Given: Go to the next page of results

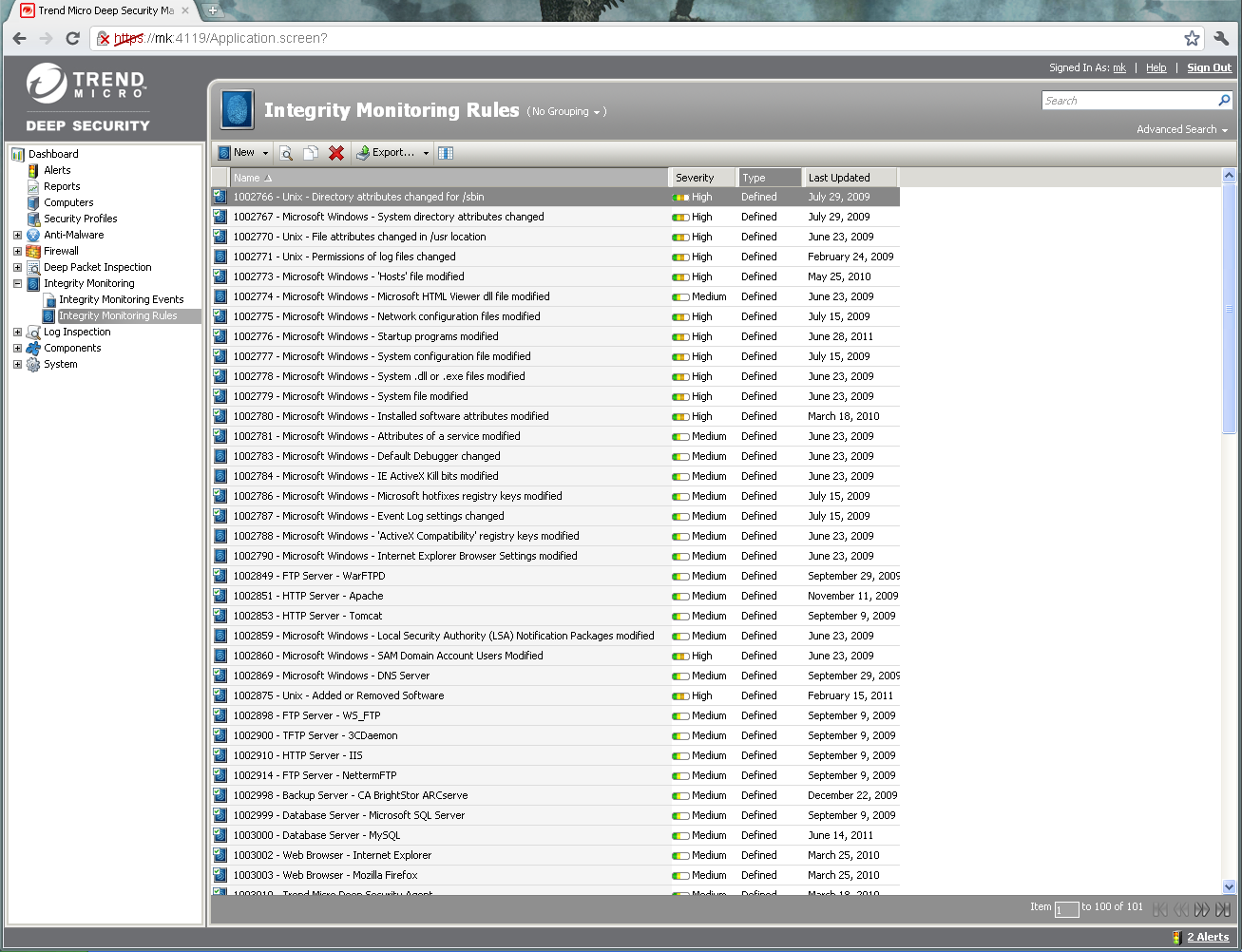Looking at the screenshot, I should pos(1202,909).
